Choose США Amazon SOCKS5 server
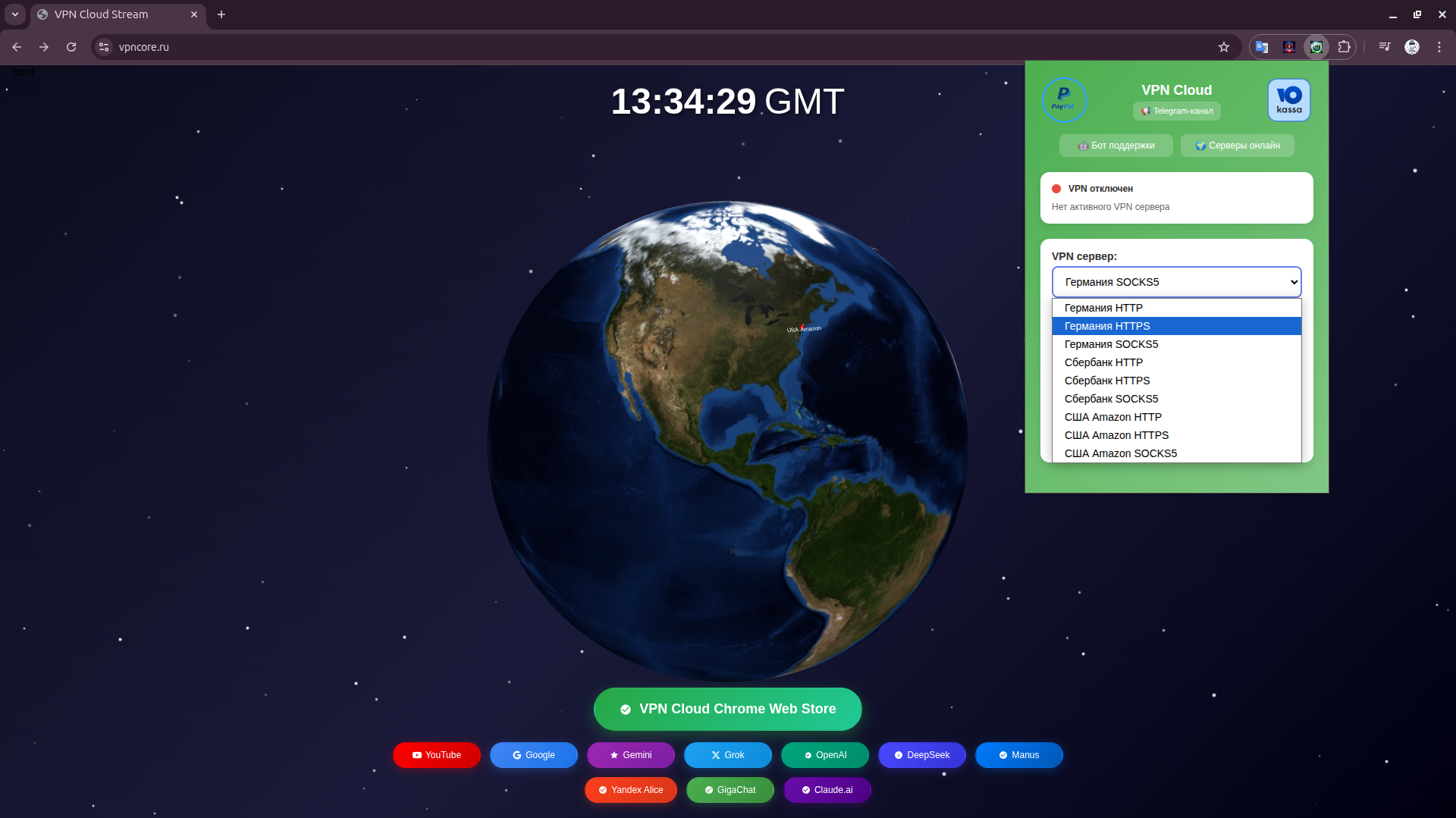This screenshot has height=818, width=1456. [1177, 453]
